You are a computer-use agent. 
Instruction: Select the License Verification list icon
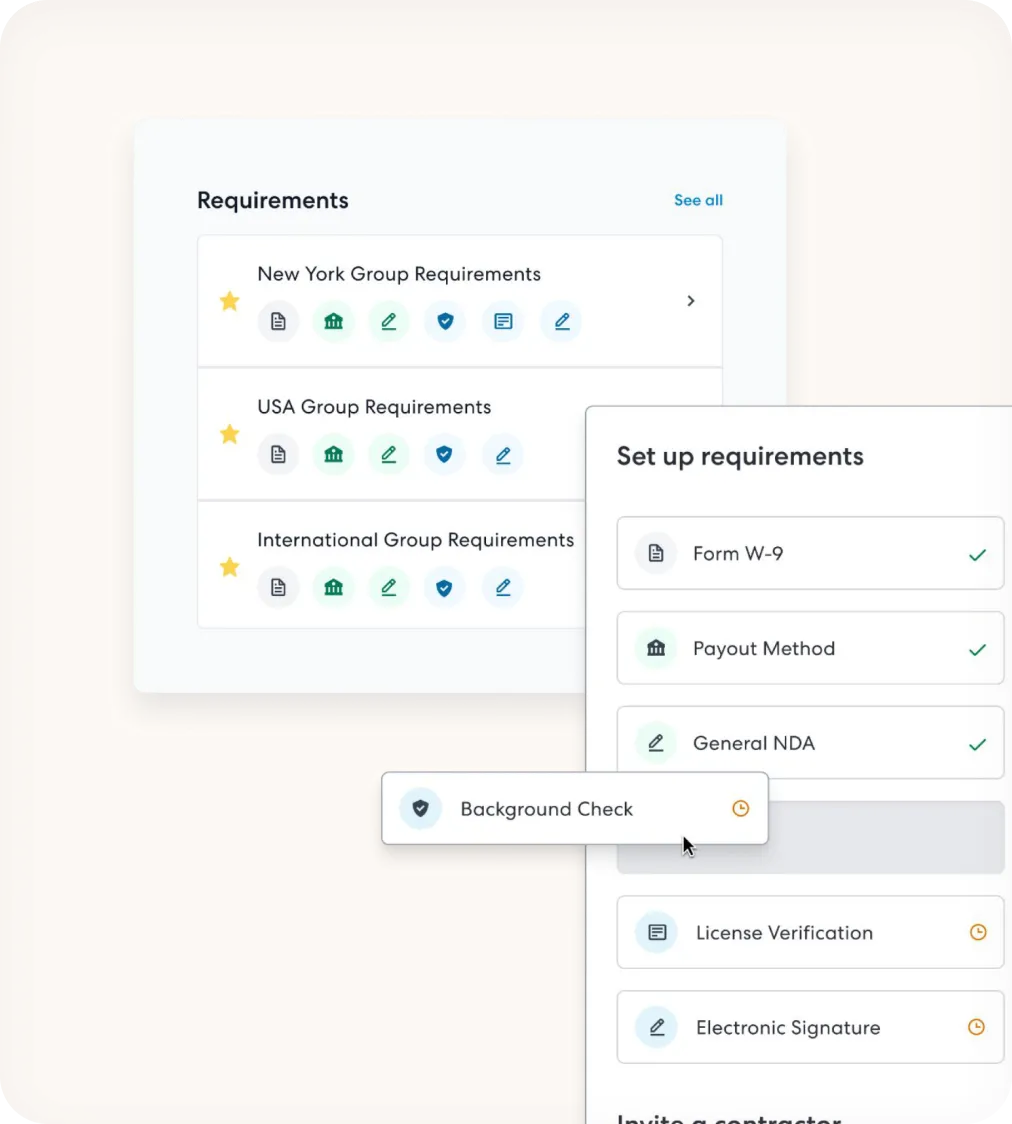click(x=656, y=932)
